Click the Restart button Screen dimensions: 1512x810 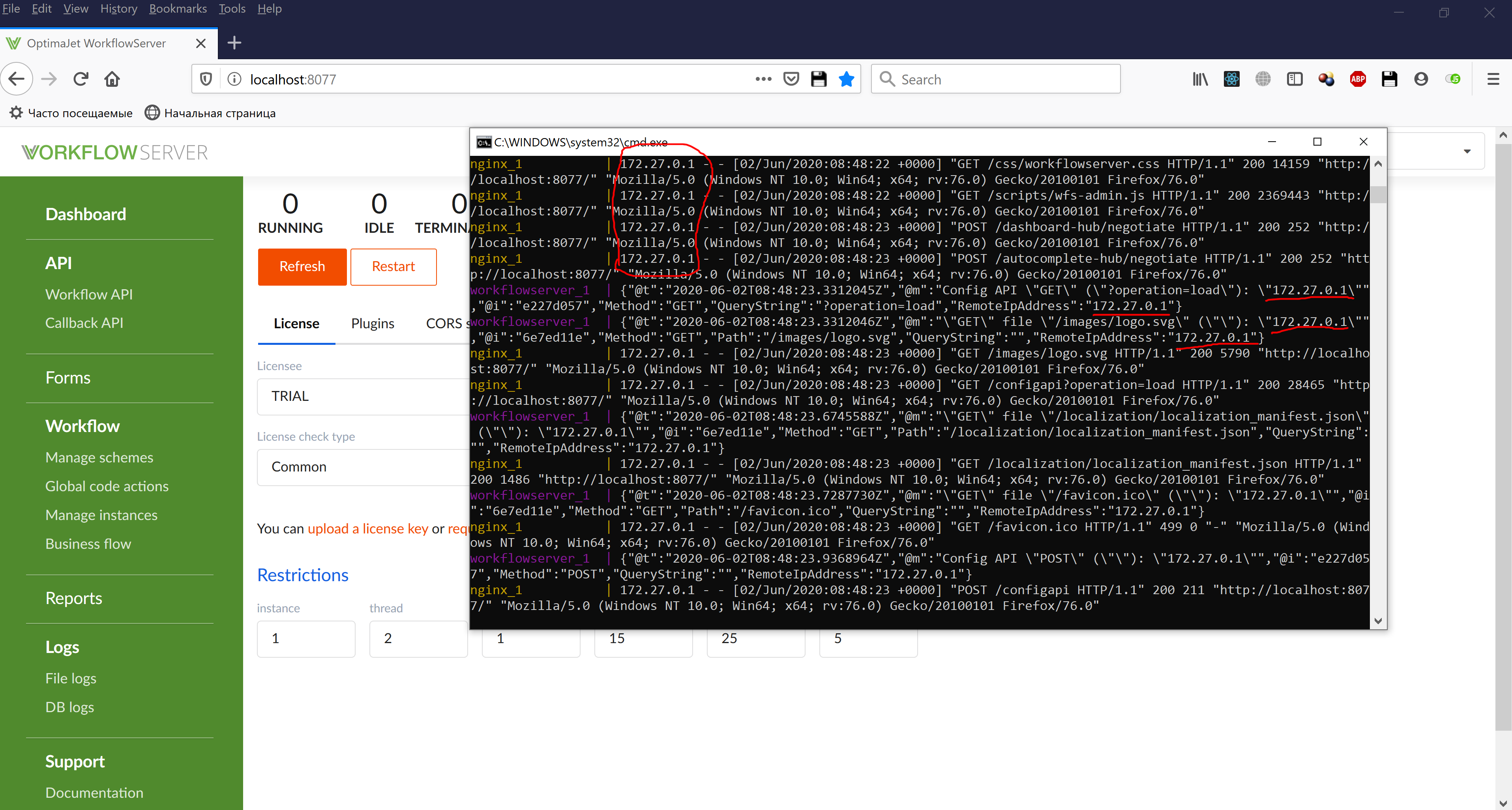[x=393, y=266]
